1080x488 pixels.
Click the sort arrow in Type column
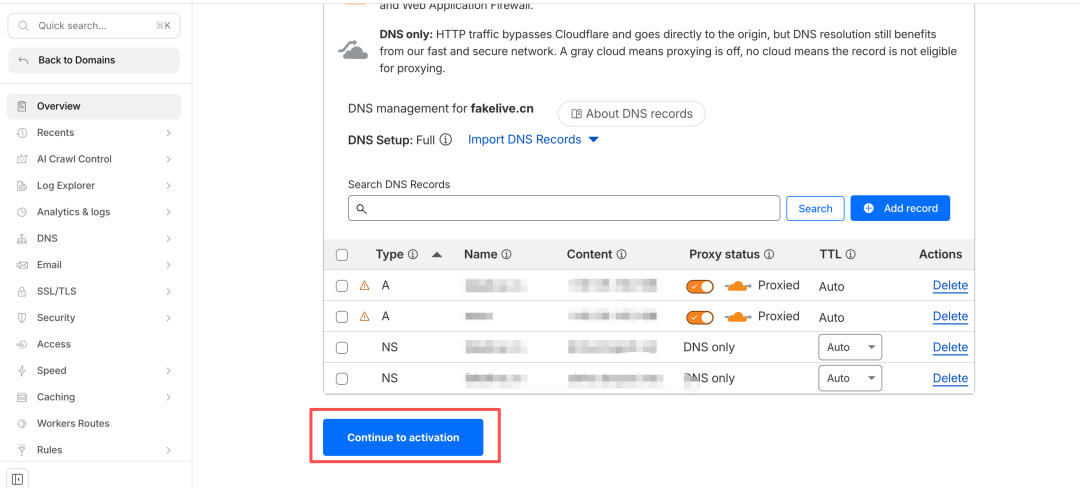437,255
